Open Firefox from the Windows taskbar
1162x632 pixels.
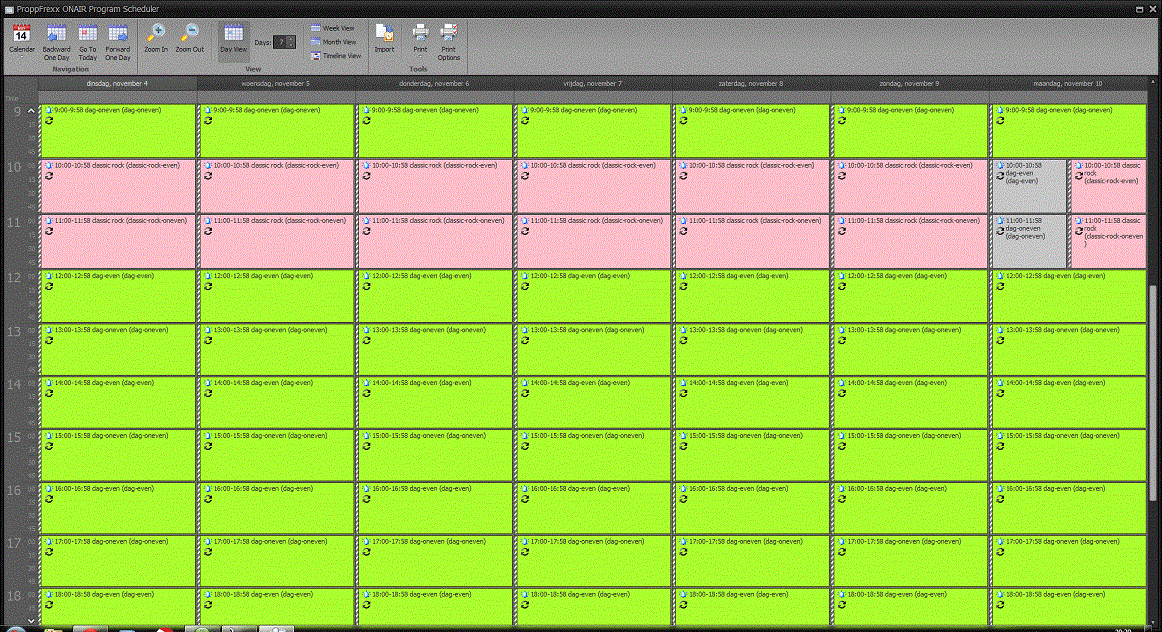tap(90, 628)
